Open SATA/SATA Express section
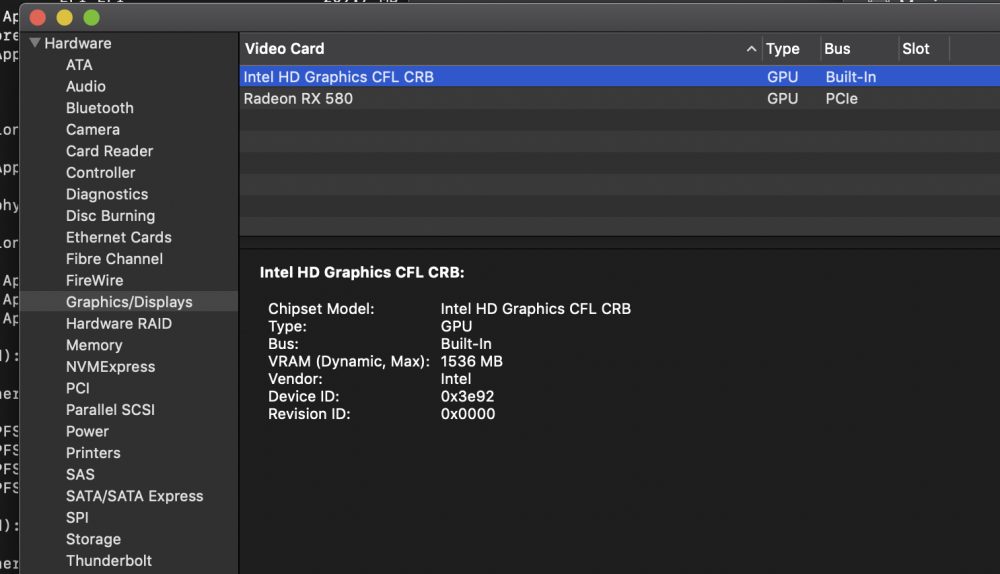 [135, 496]
